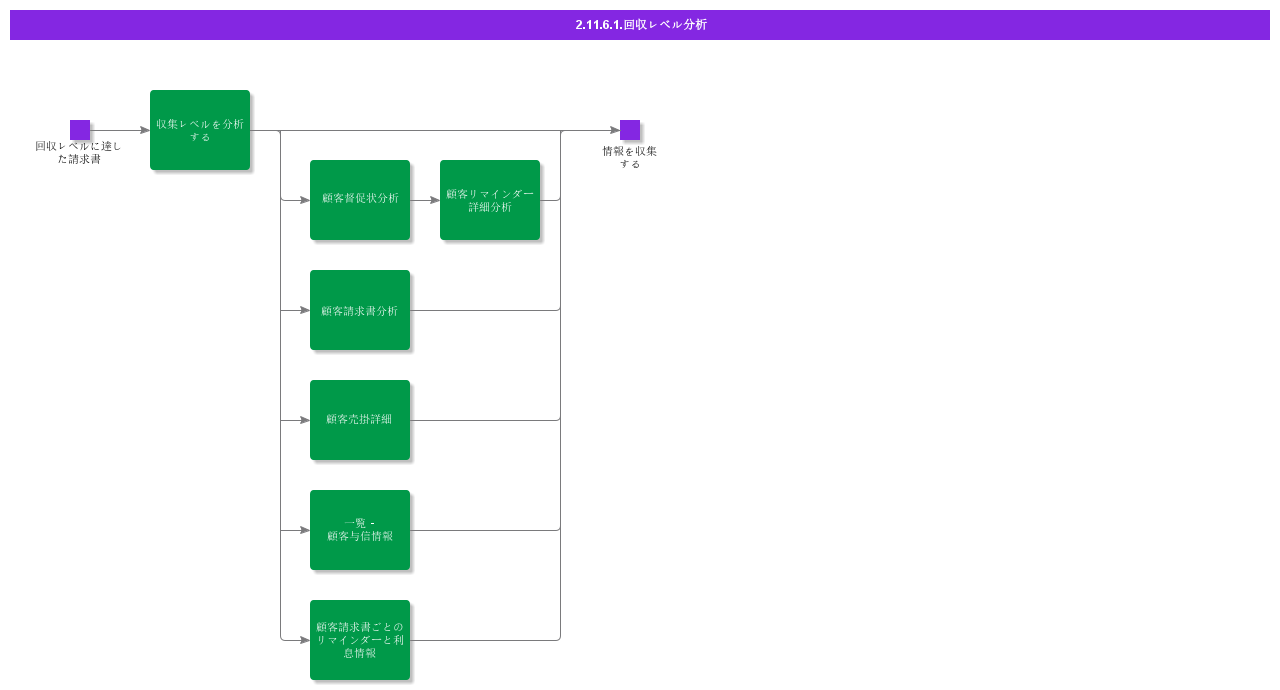The height and width of the screenshot is (690, 1280).
Task: Open the 顧客リマインダー詳細分析 box
Action: [x=490, y=200]
